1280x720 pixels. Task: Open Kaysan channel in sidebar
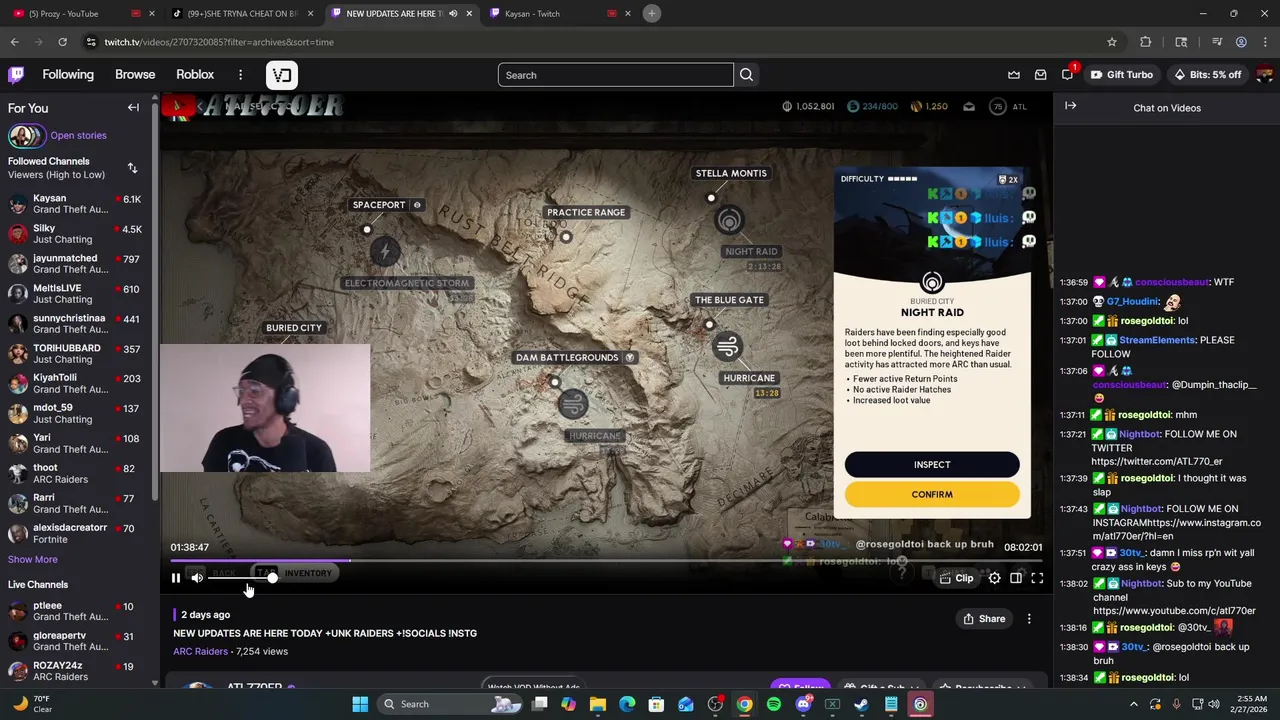coord(76,204)
